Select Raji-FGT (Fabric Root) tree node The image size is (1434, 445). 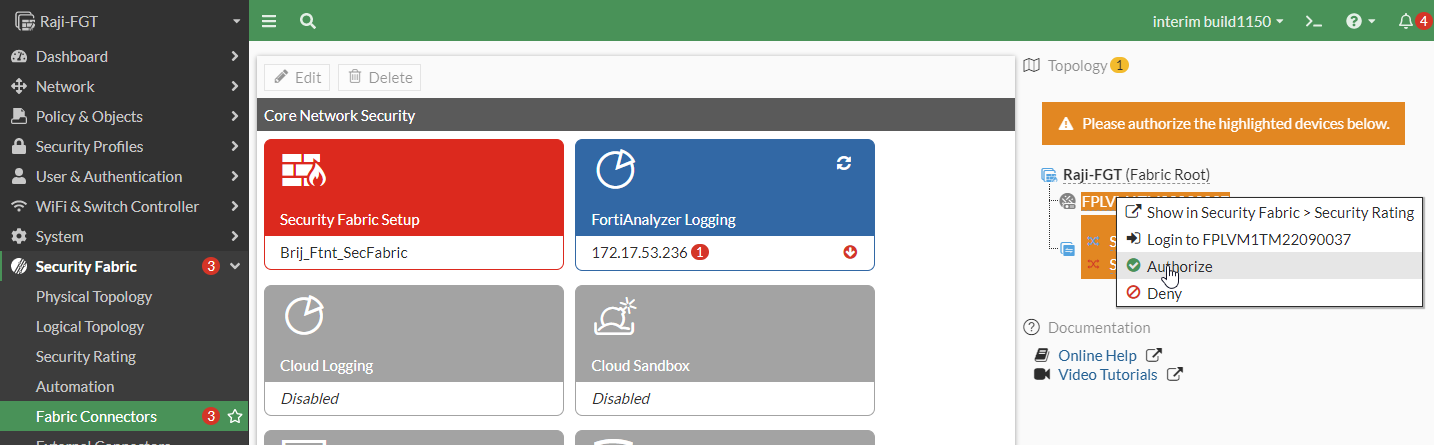coord(1136,174)
